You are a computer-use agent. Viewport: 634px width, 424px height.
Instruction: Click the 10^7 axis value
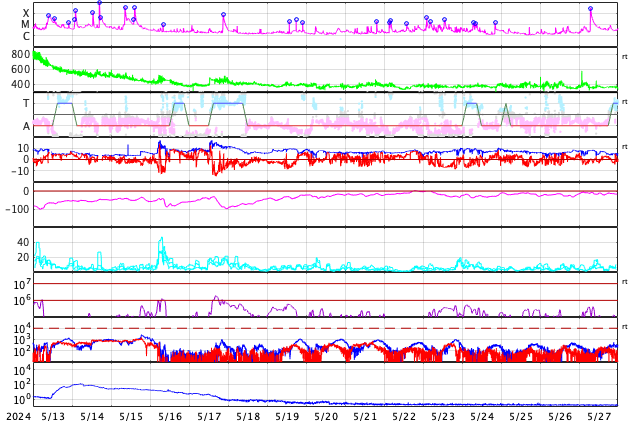[22, 284]
